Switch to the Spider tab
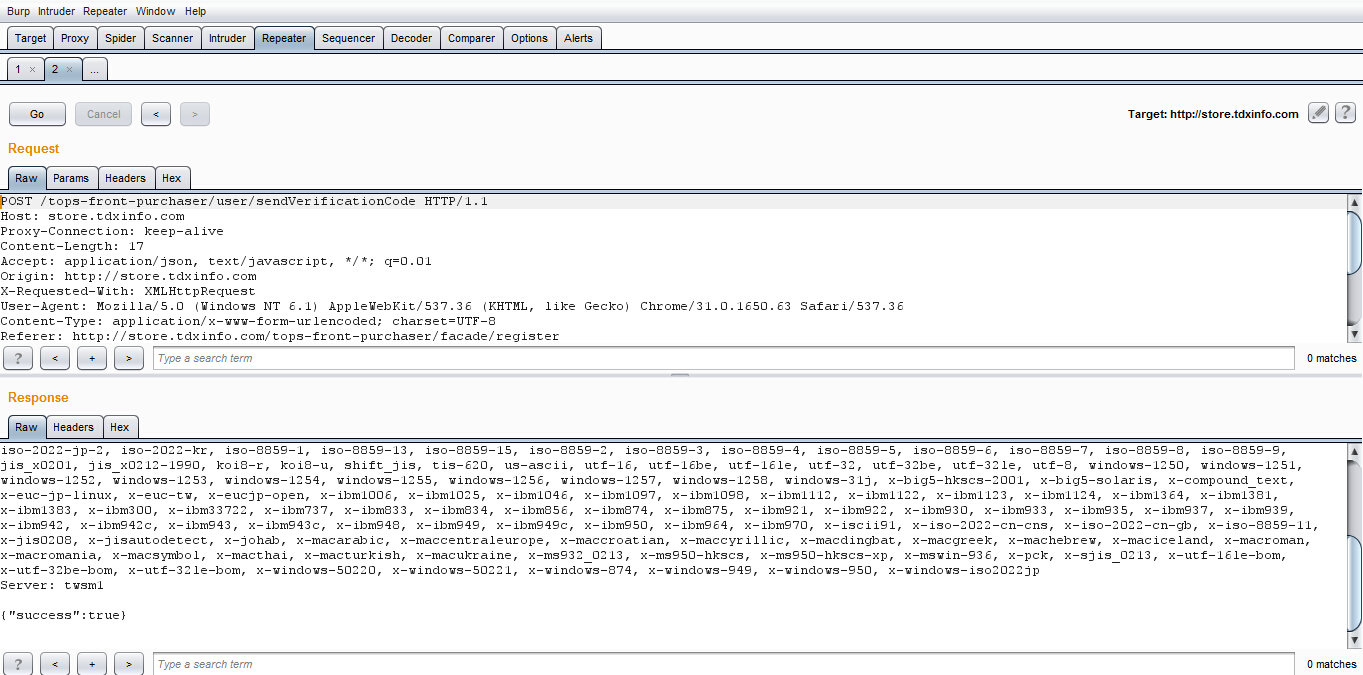This screenshot has width=1363, height=675. click(121, 38)
